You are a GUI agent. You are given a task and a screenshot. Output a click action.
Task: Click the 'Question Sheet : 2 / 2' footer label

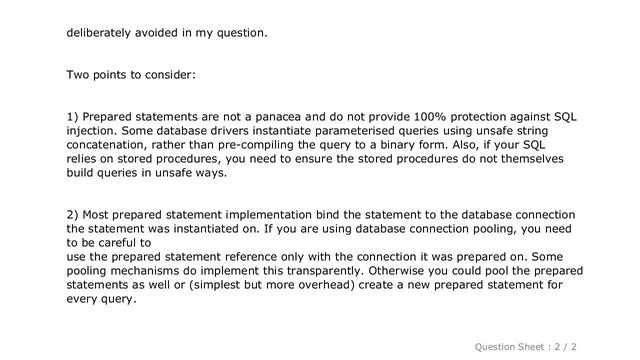[525, 347]
